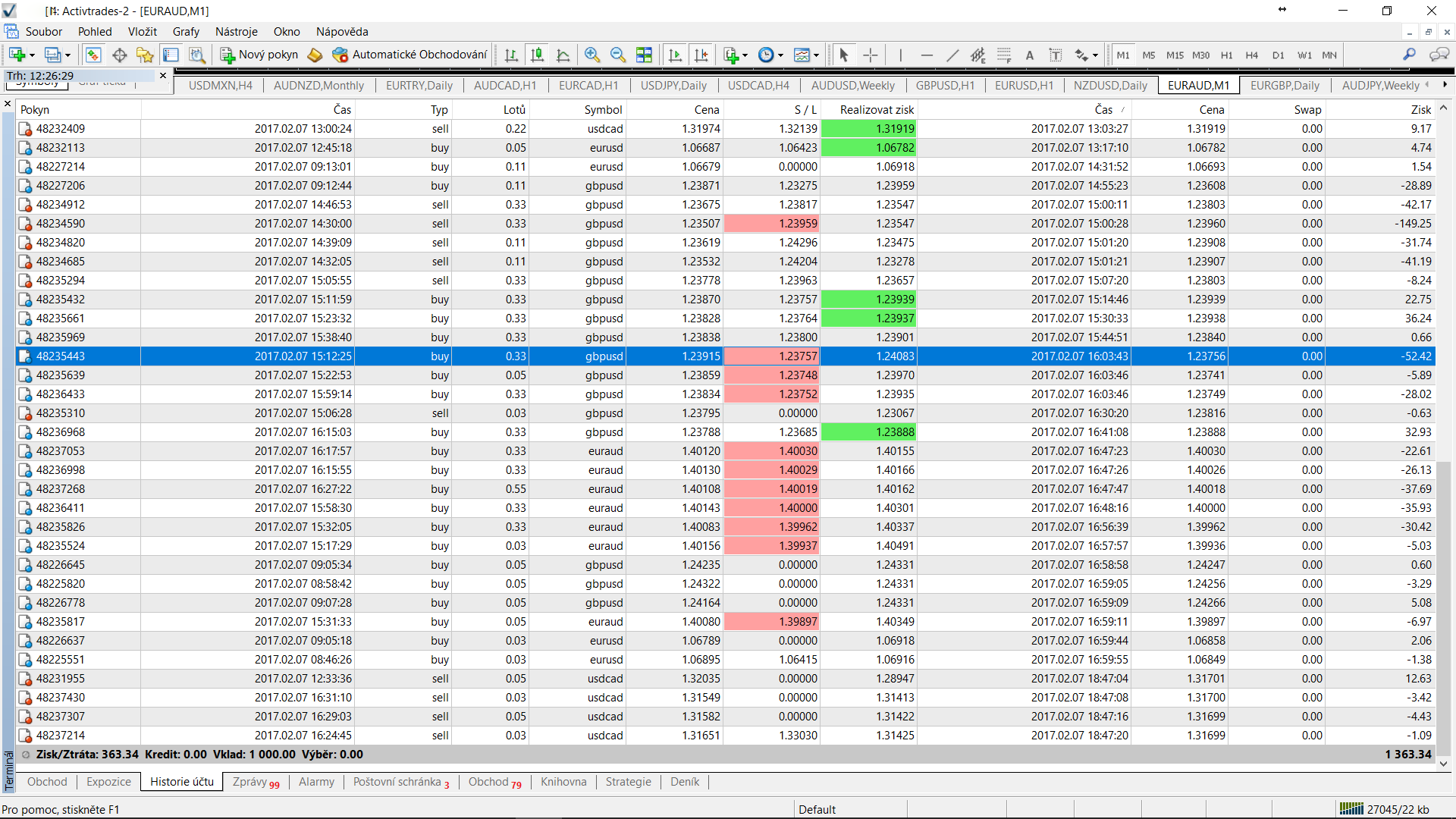
Task: Toggle candlestick chart display mode
Action: click(x=537, y=55)
